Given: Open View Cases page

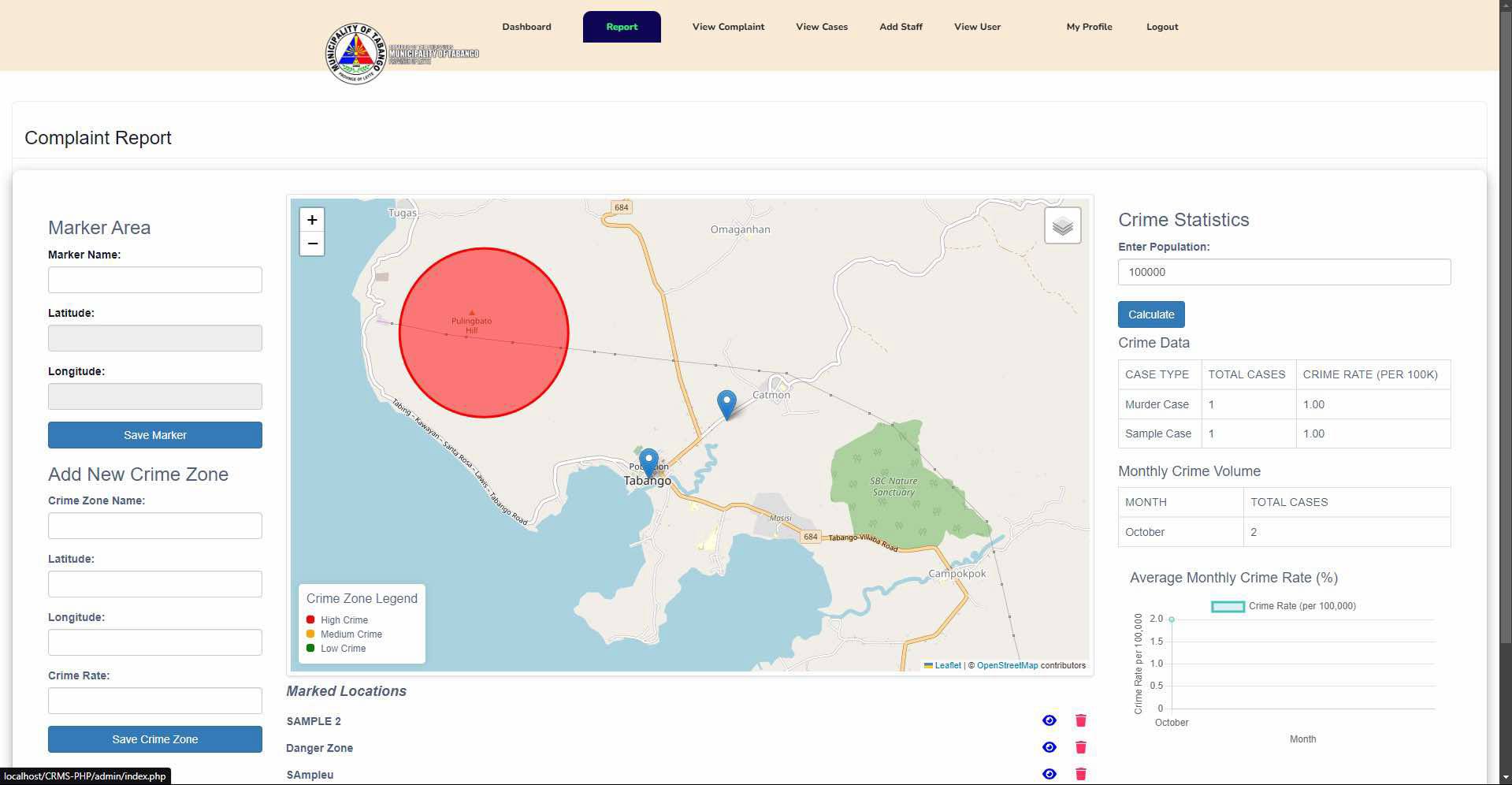Looking at the screenshot, I should click(822, 27).
